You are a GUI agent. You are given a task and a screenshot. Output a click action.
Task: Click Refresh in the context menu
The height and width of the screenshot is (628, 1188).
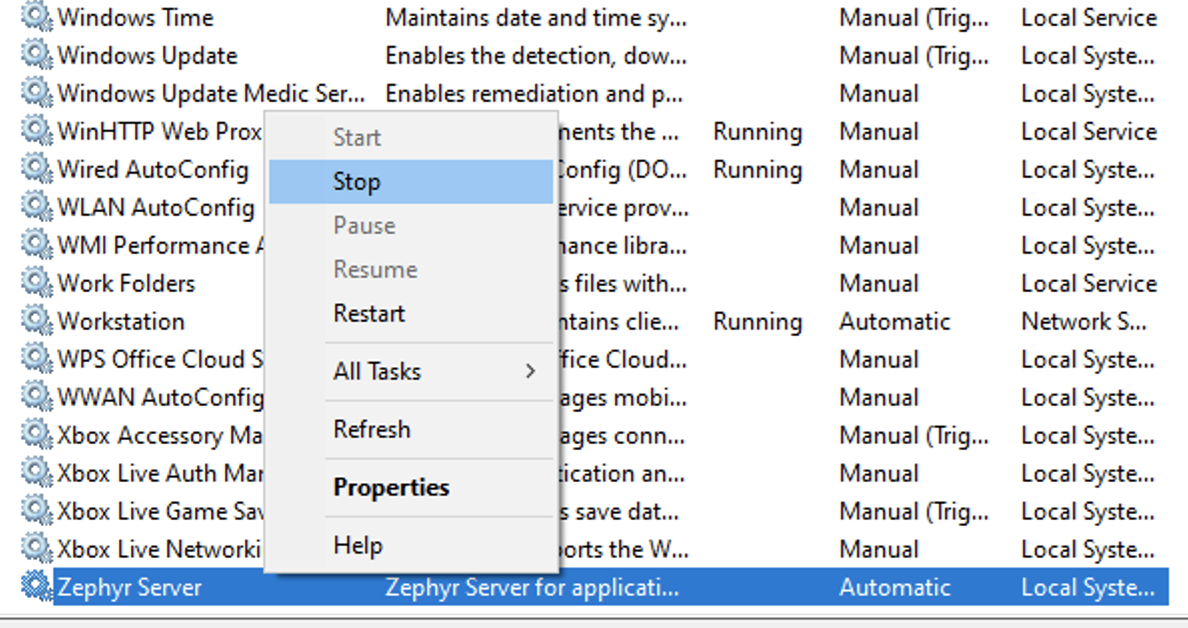pyautogui.click(x=372, y=429)
